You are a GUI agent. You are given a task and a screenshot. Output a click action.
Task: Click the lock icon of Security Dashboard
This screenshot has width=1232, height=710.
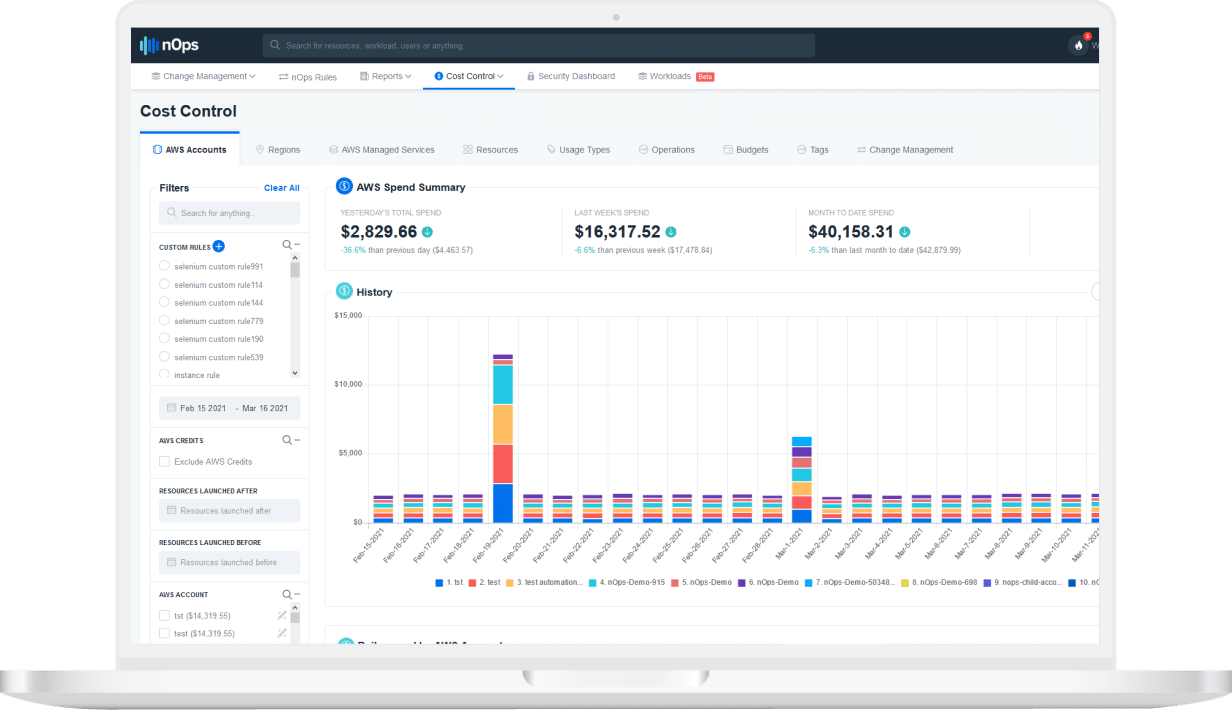pos(531,76)
